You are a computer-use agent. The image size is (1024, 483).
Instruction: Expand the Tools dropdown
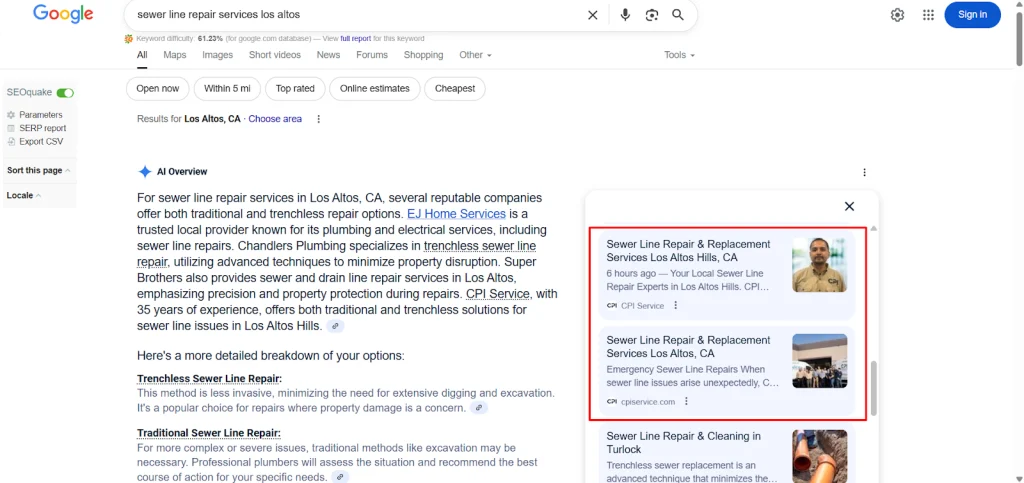679,55
